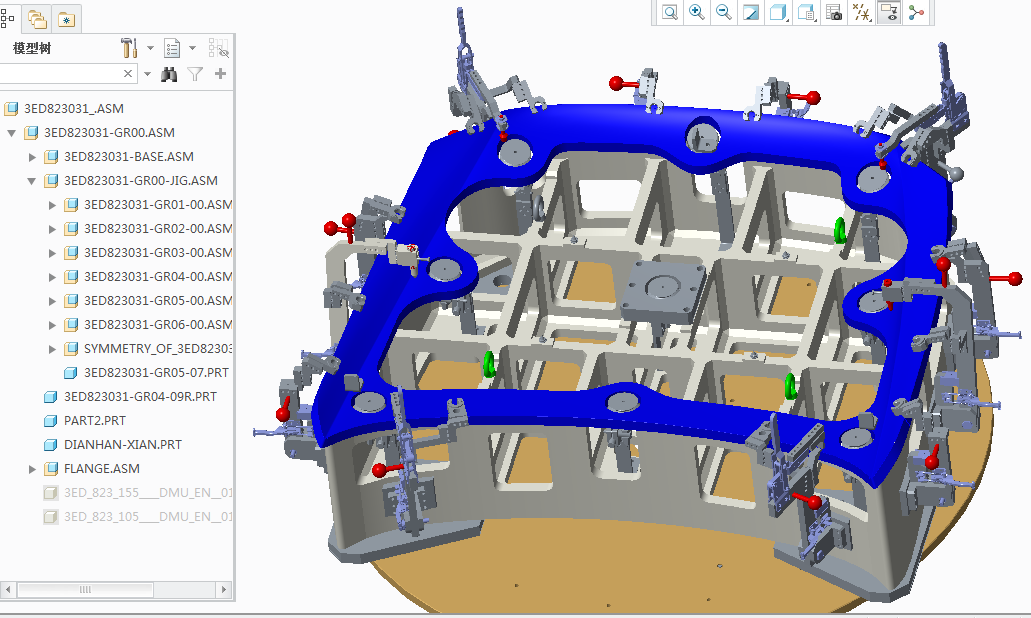Expand the FLANGE.ASM node
Viewport: 1031px width, 618px height.
pos(32,469)
